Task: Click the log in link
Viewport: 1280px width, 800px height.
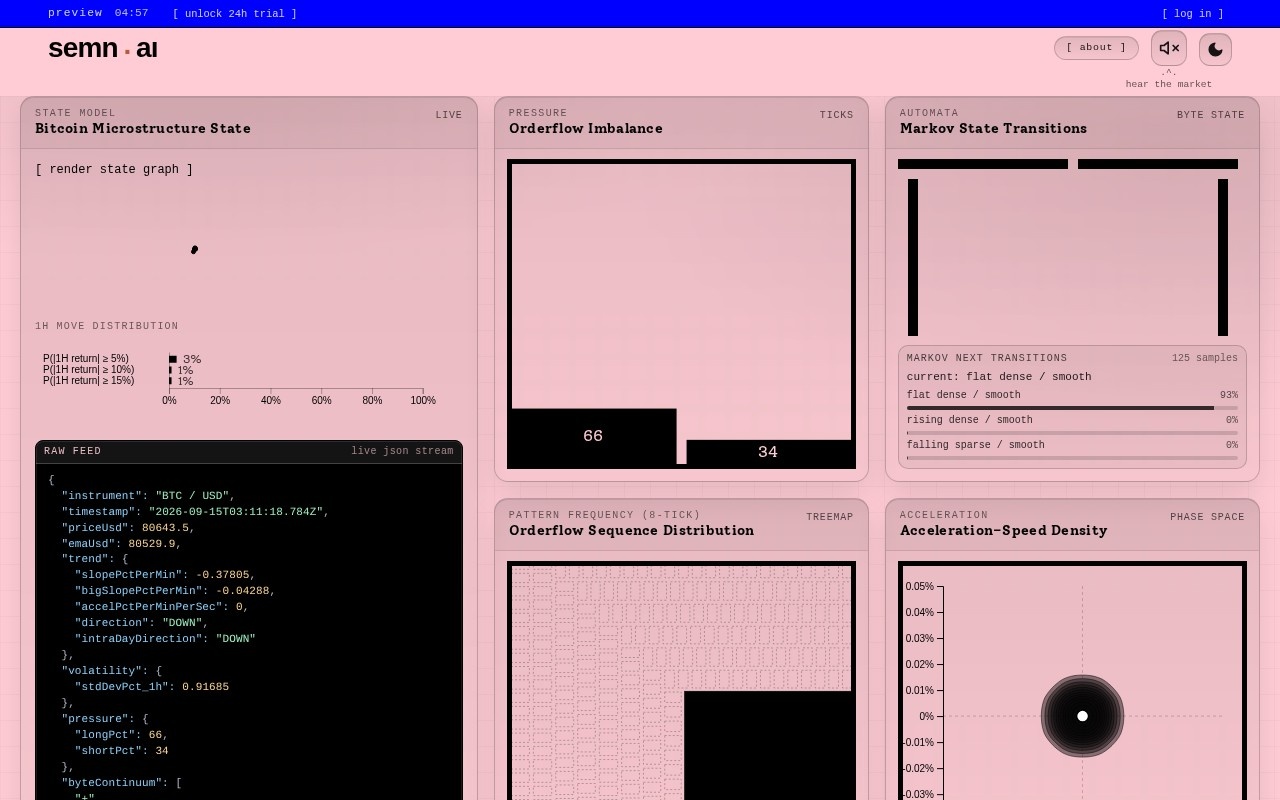Action: [1192, 13]
